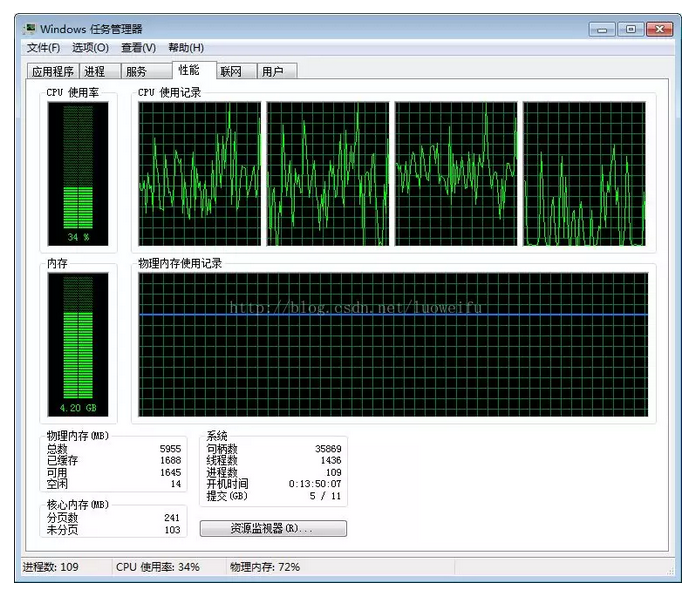Click status bar 进程数: 109
The width and height of the screenshot is (694, 605).
50,567
